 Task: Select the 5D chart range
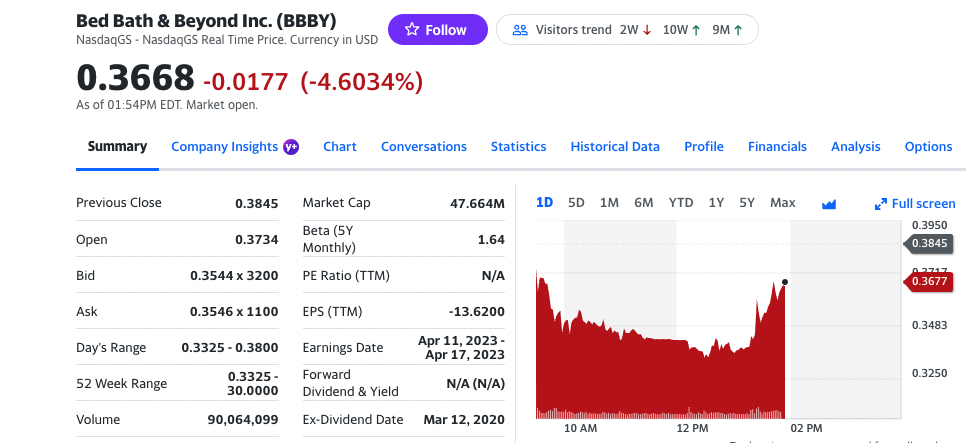pyautogui.click(x=576, y=203)
